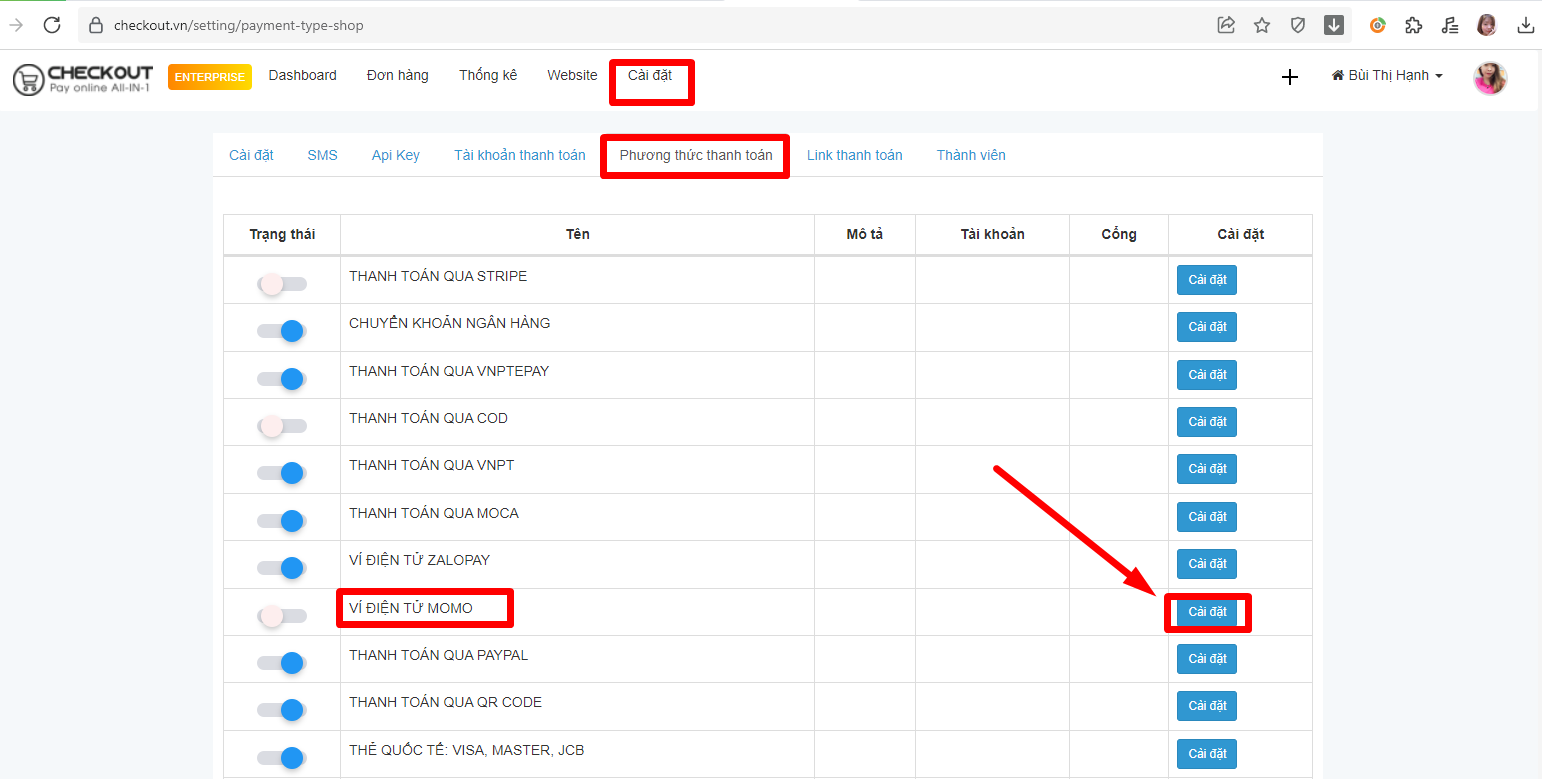Open the Link thanh toán tab
Screen dimensions: 1542x779
pos(855,155)
